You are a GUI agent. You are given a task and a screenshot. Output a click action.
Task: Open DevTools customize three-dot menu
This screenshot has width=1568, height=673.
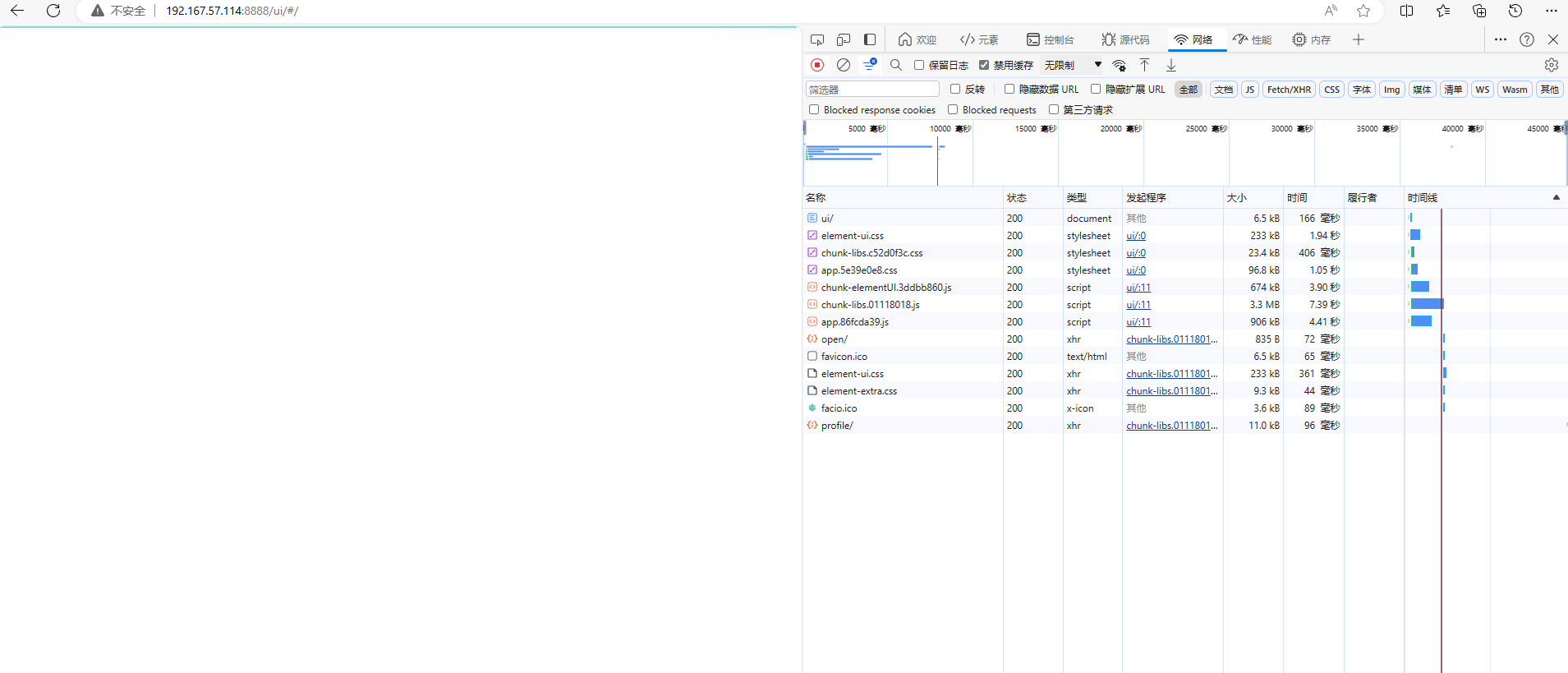[1501, 39]
